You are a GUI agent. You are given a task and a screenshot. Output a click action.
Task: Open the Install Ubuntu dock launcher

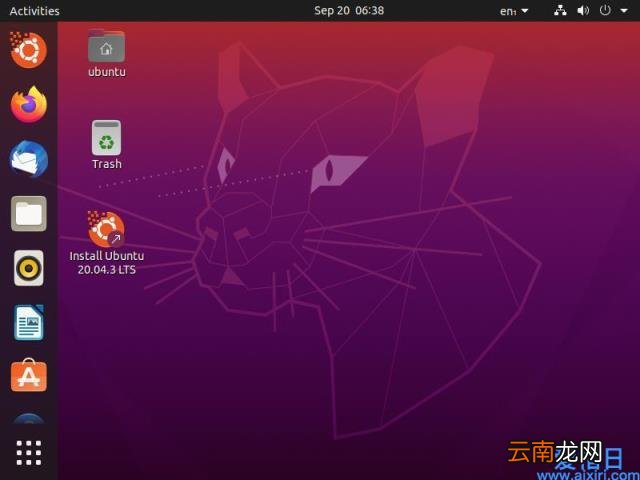point(29,50)
